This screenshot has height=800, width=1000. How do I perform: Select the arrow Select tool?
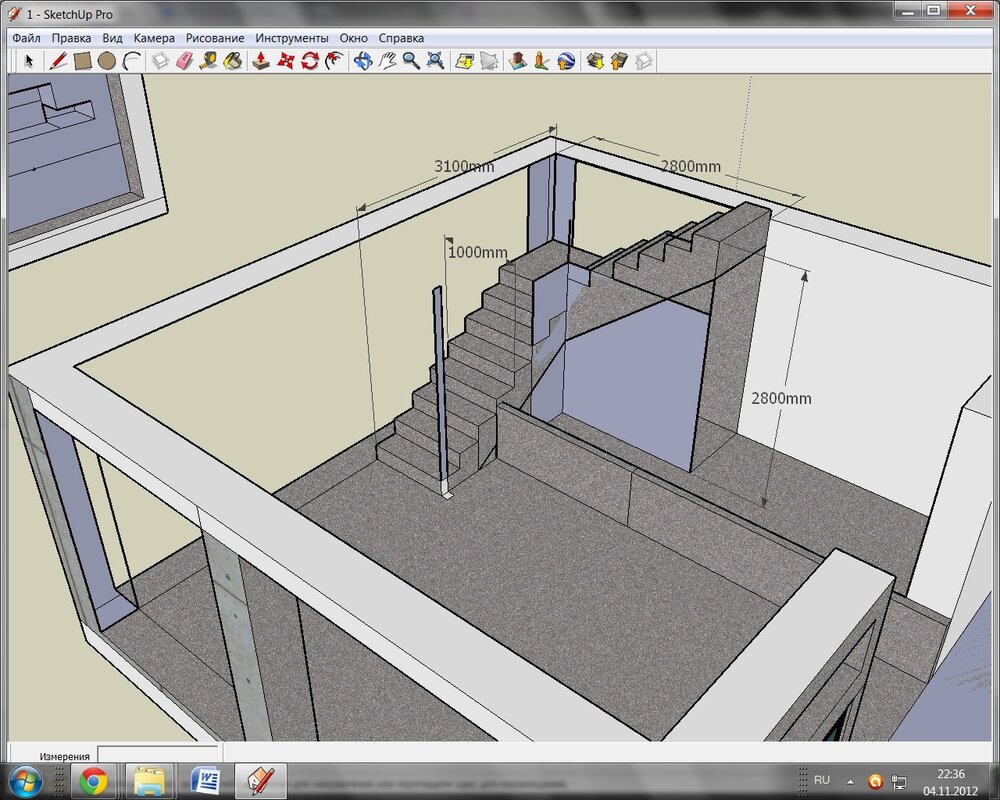[29, 61]
